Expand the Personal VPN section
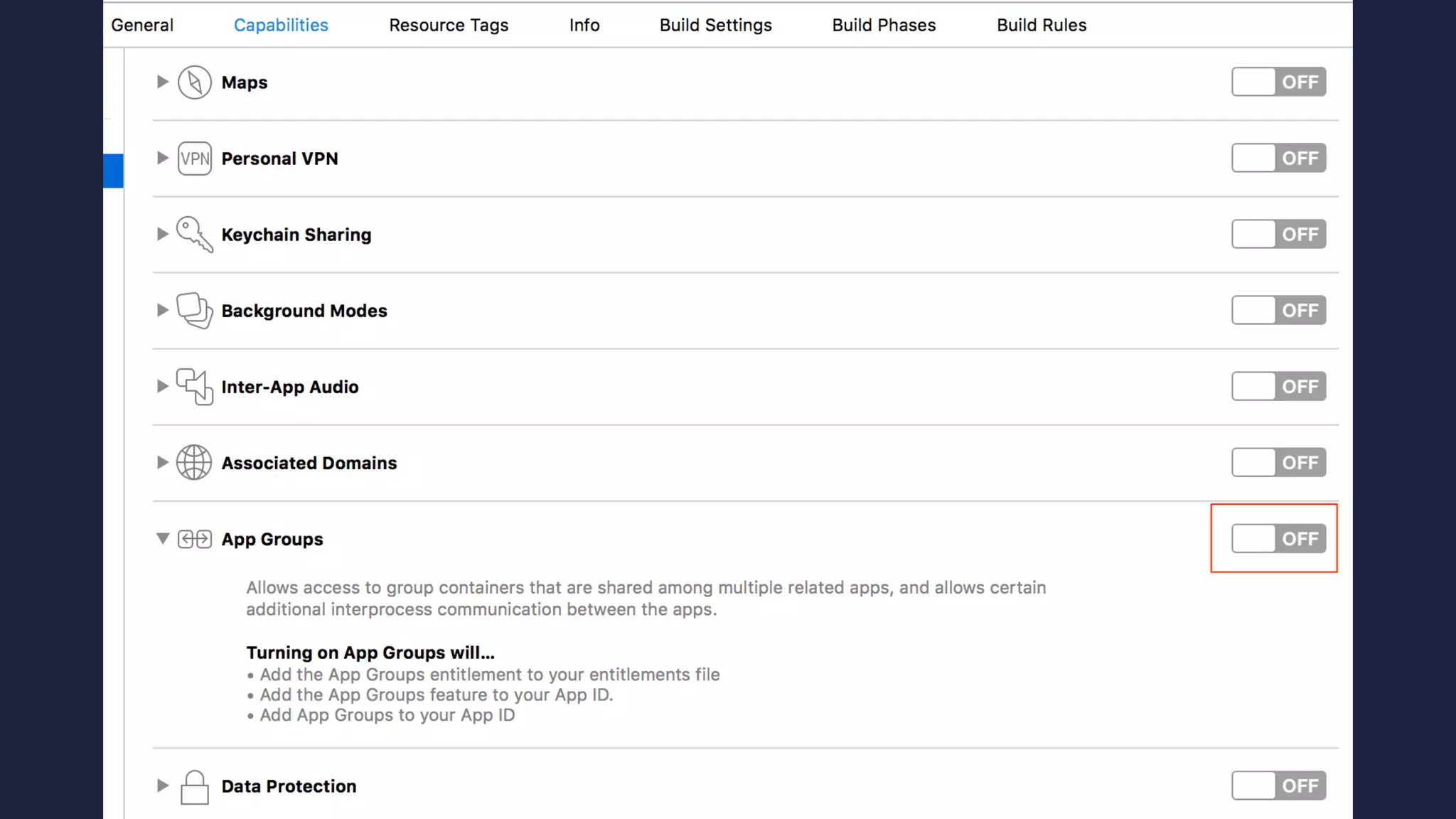Screen dimensions: 1456x819 [x=163, y=159]
